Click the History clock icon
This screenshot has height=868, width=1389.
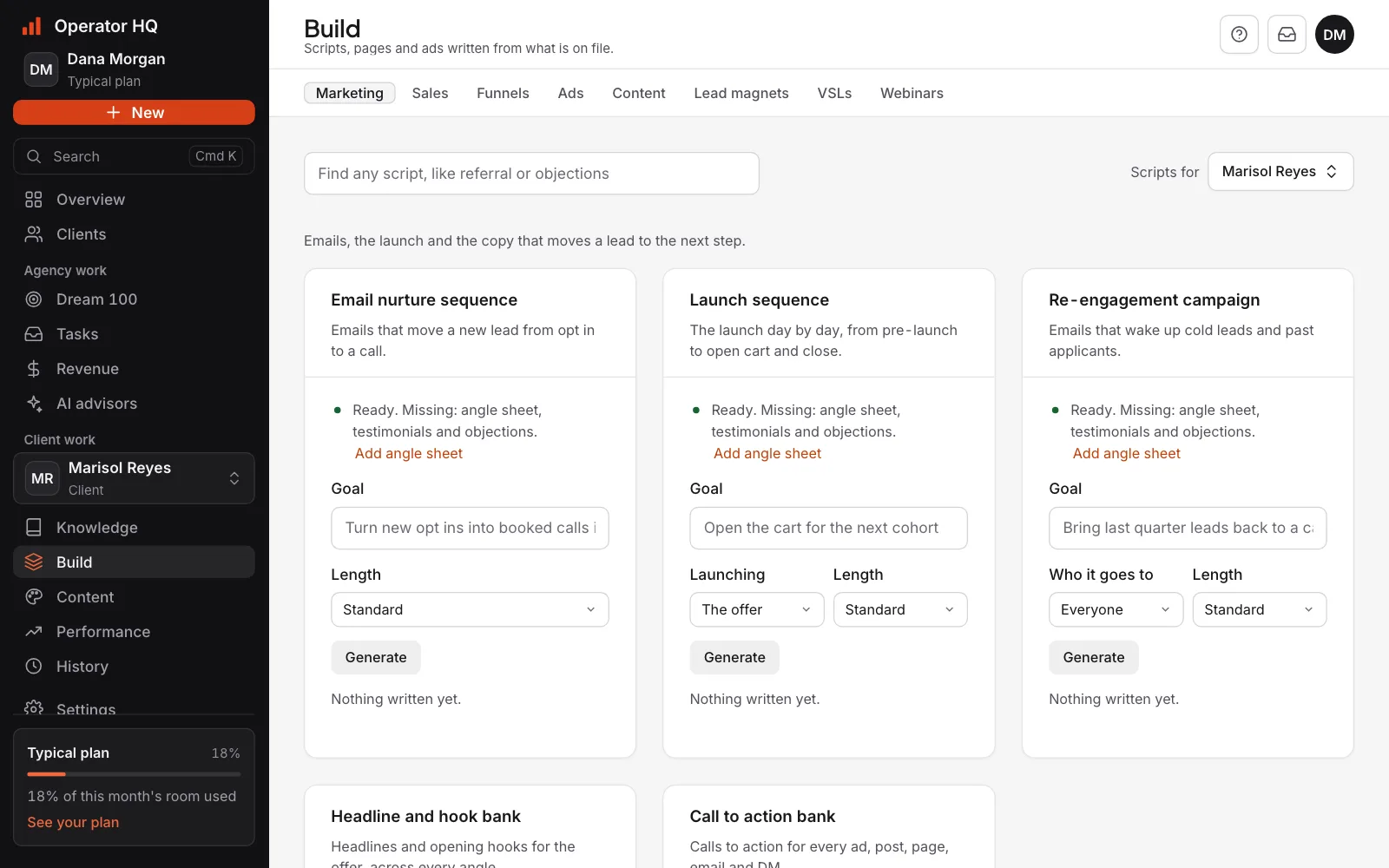click(x=34, y=667)
